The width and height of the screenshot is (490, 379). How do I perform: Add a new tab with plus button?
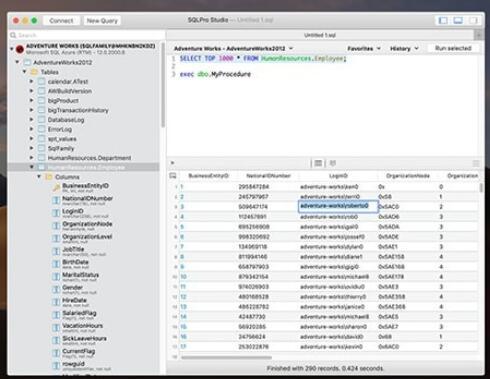[x=479, y=35]
